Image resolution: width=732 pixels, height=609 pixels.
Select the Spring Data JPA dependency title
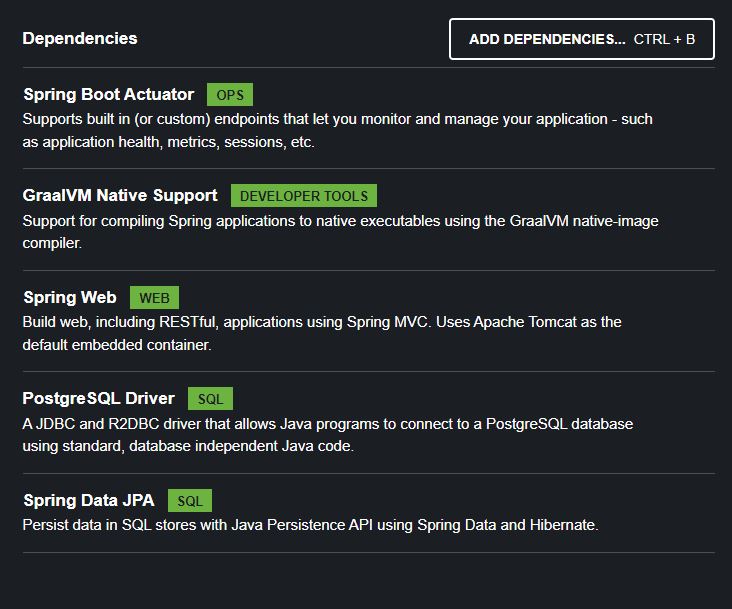coord(89,500)
